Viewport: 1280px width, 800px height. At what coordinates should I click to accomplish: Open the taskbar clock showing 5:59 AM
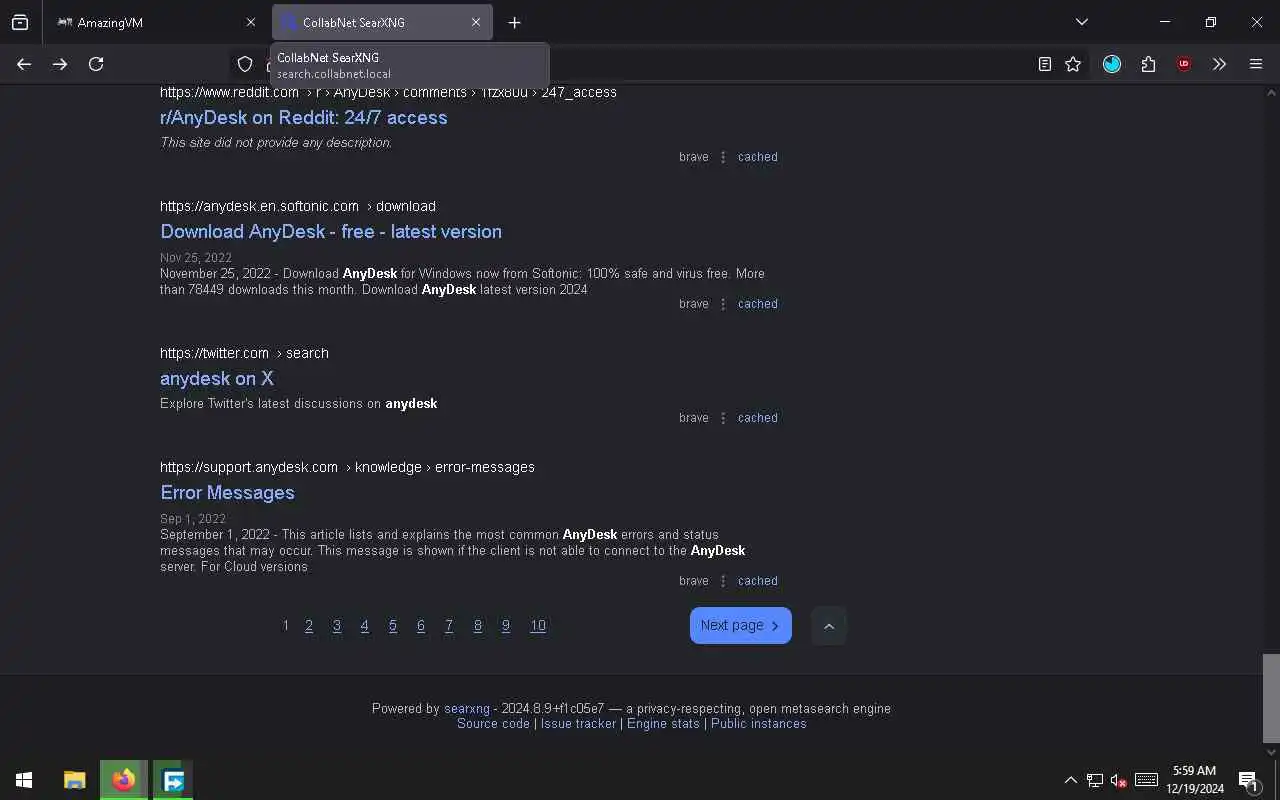pyautogui.click(x=1195, y=780)
